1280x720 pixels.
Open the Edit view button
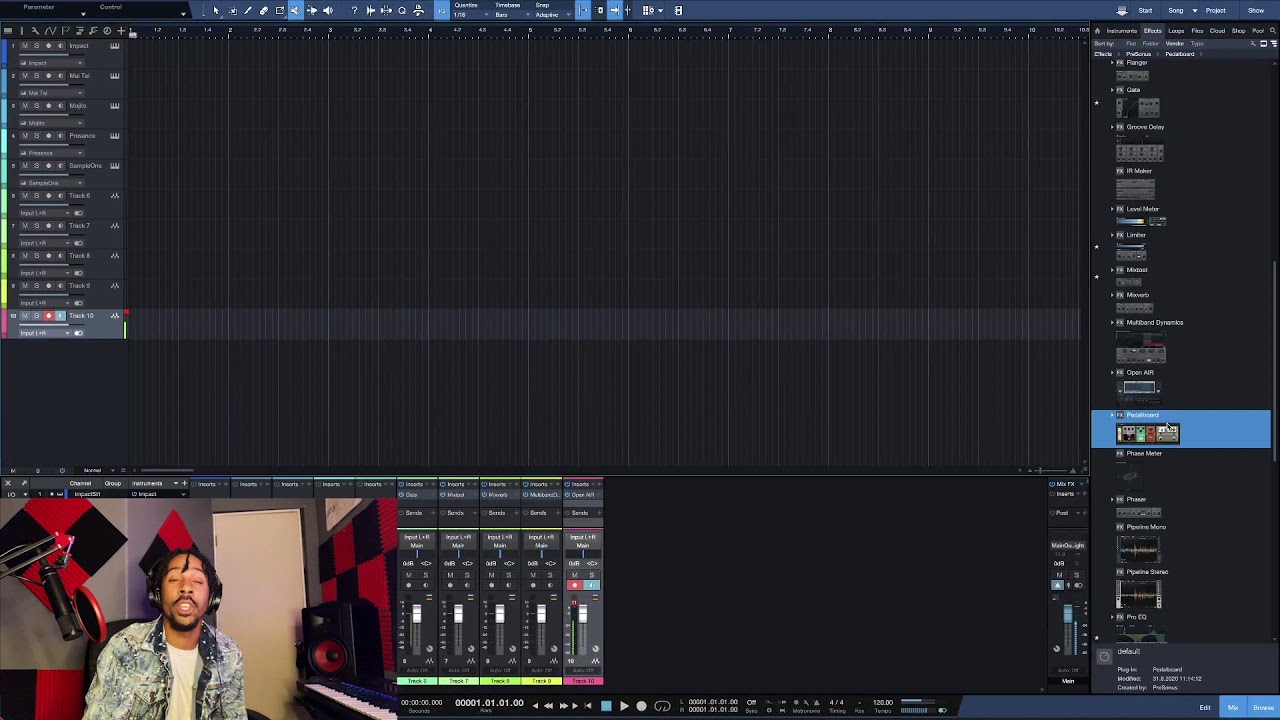click(1205, 708)
